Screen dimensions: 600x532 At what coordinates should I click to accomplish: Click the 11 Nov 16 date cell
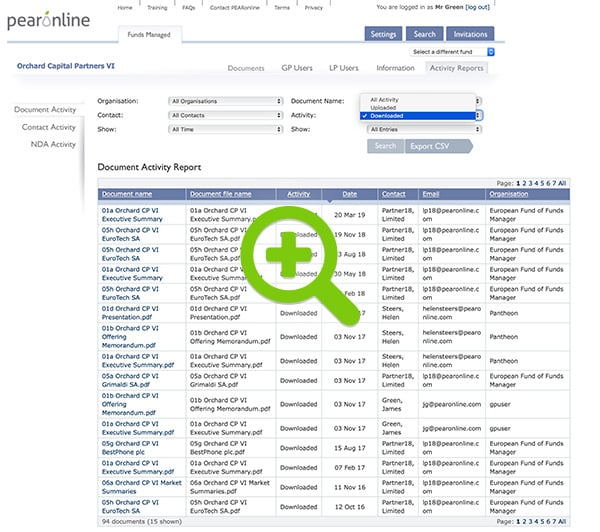(349, 487)
